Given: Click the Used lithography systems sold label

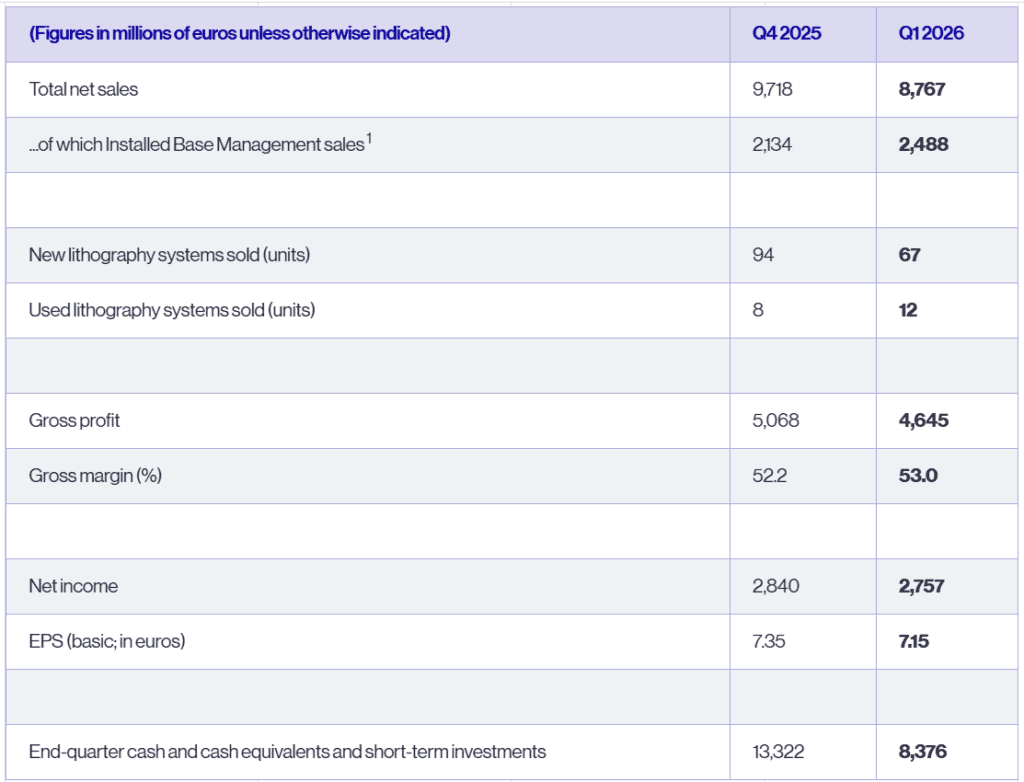Looking at the screenshot, I should [x=172, y=310].
